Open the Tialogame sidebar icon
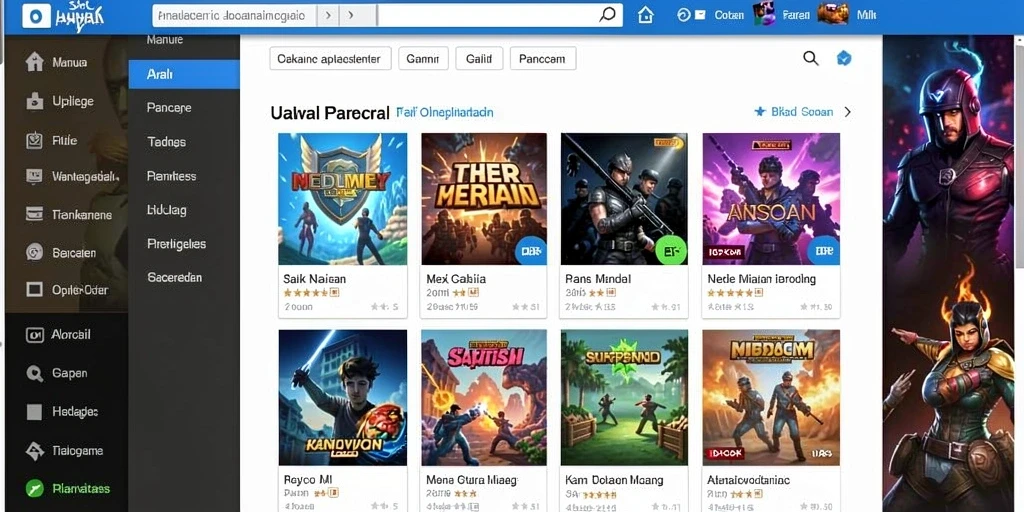This screenshot has width=1024, height=512. click(34, 451)
